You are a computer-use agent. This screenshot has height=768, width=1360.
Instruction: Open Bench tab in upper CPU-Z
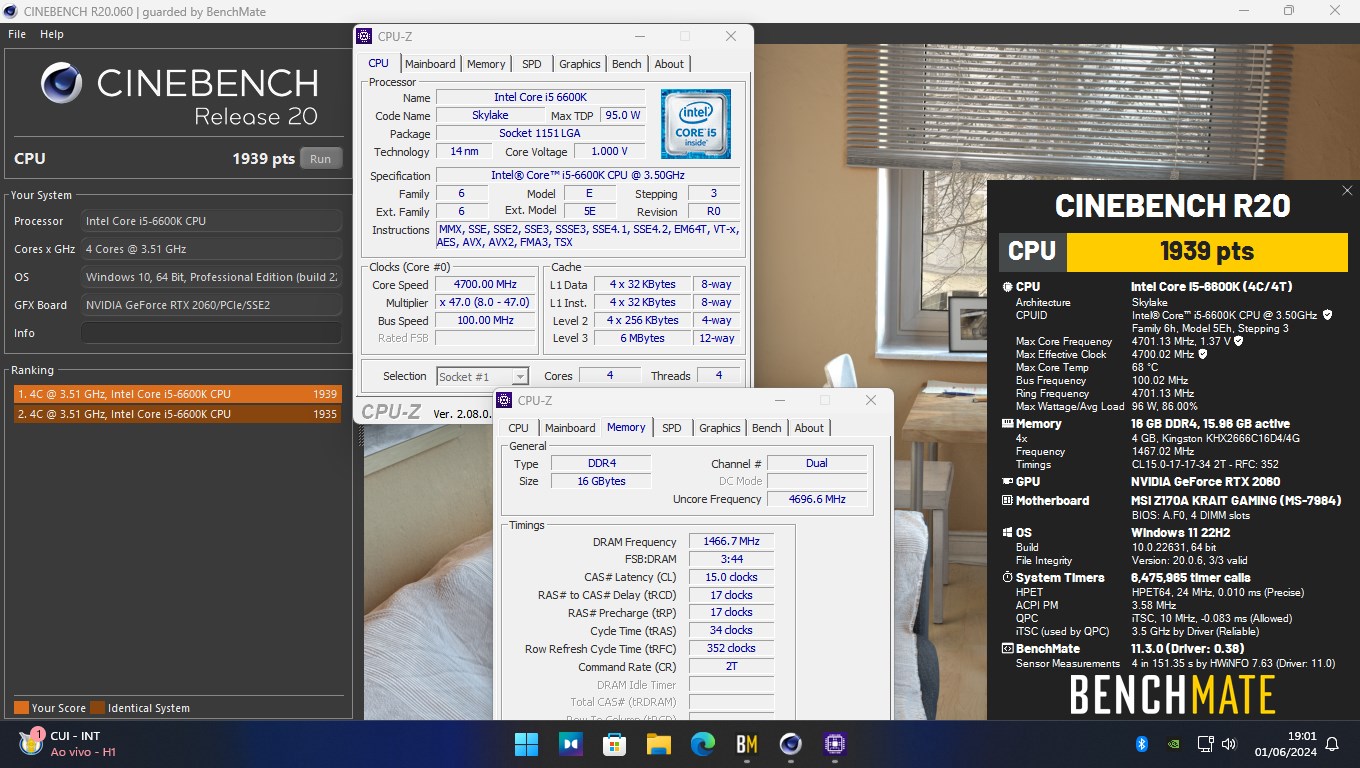pos(627,64)
